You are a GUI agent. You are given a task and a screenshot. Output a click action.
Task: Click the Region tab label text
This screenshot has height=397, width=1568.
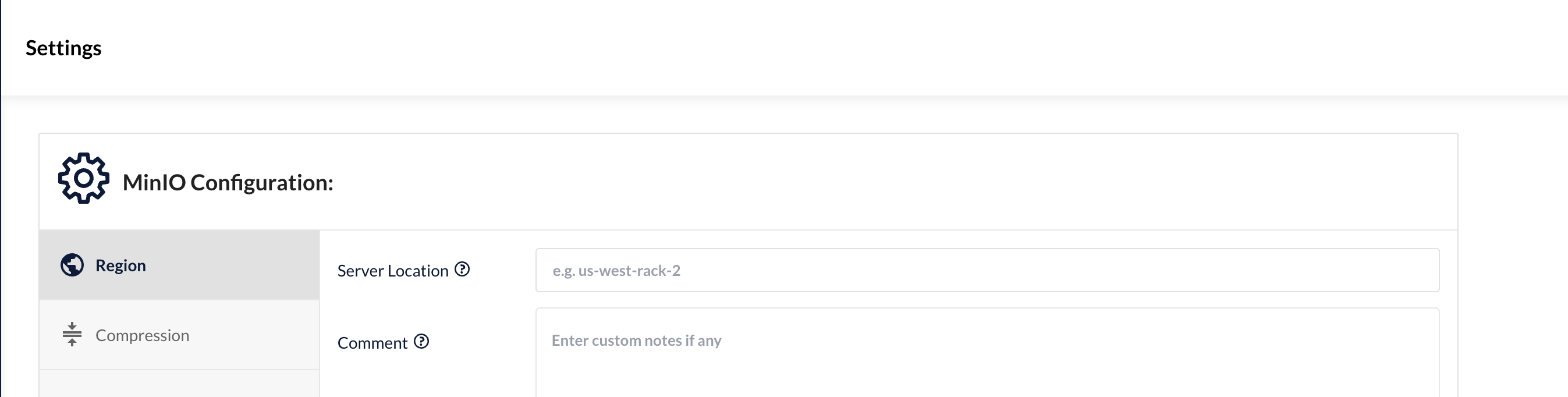(x=120, y=265)
